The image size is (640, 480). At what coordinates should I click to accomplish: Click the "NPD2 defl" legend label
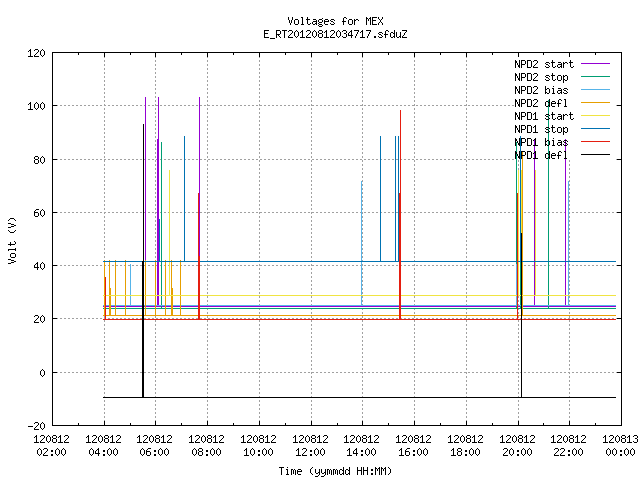click(541, 103)
